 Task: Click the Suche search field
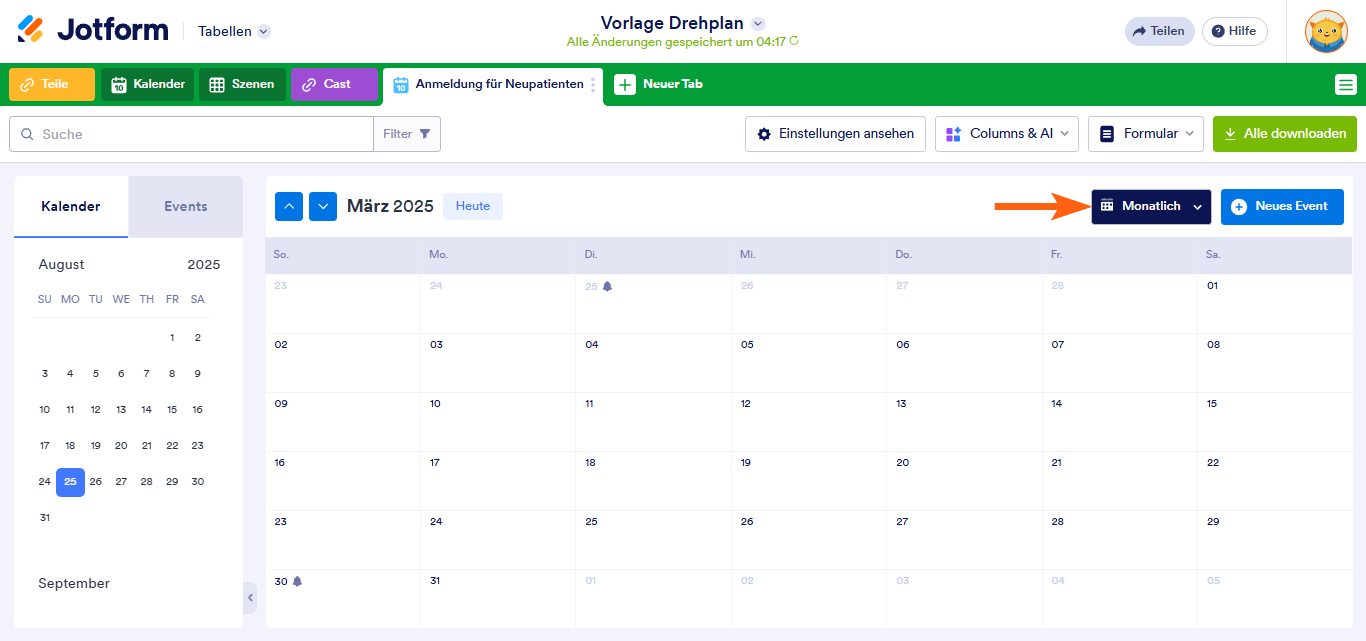coord(200,134)
